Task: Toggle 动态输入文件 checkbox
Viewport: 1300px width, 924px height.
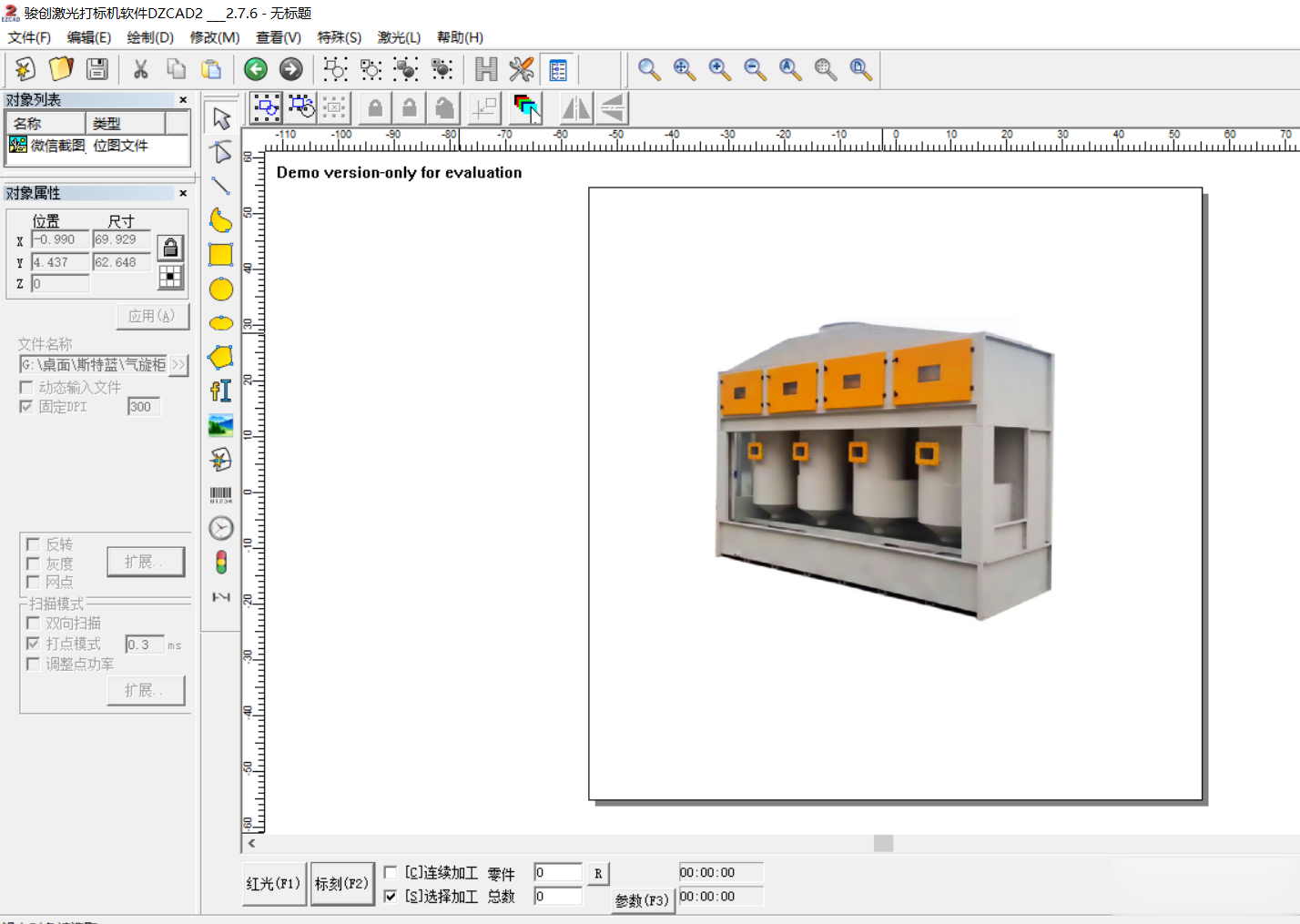Action: pyautogui.click(x=26, y=387)
